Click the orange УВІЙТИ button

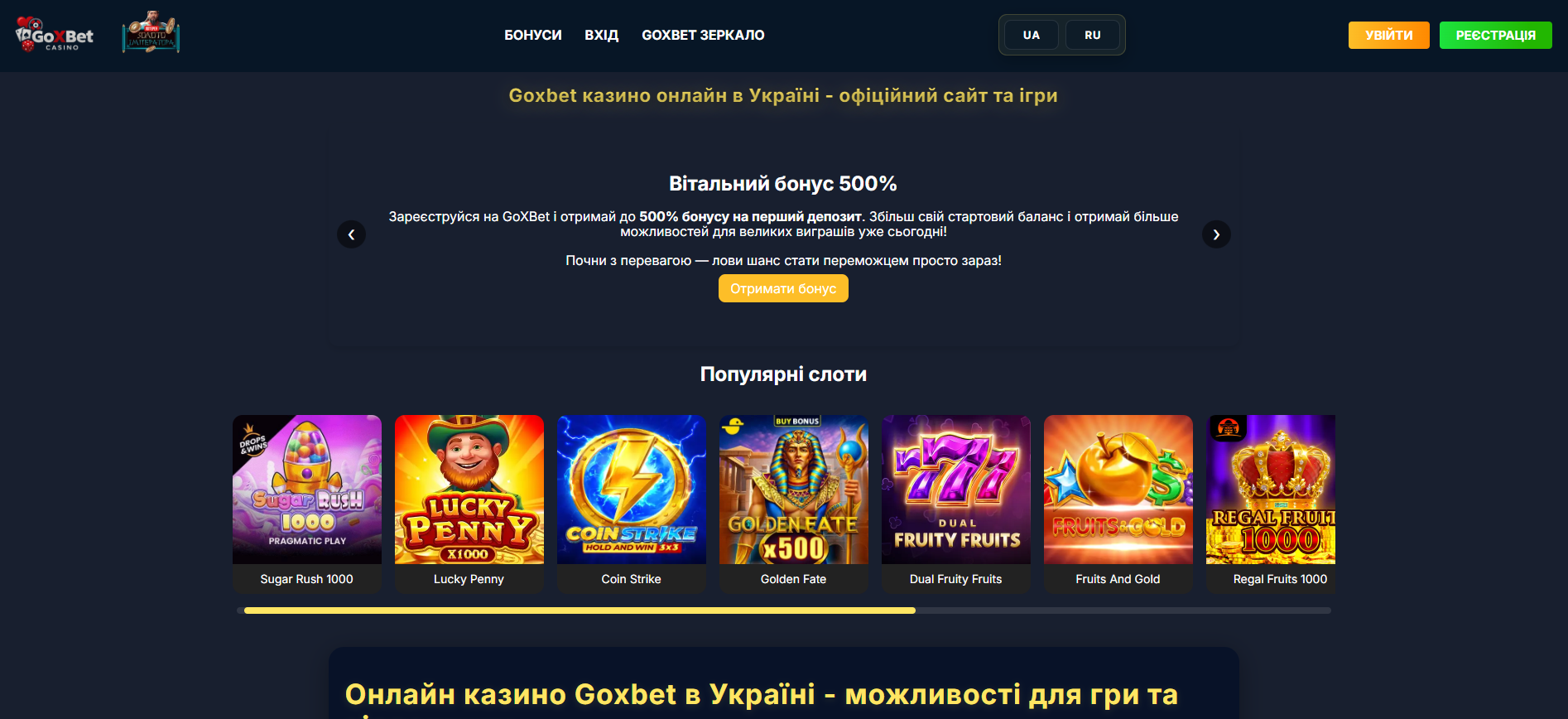1389,35
